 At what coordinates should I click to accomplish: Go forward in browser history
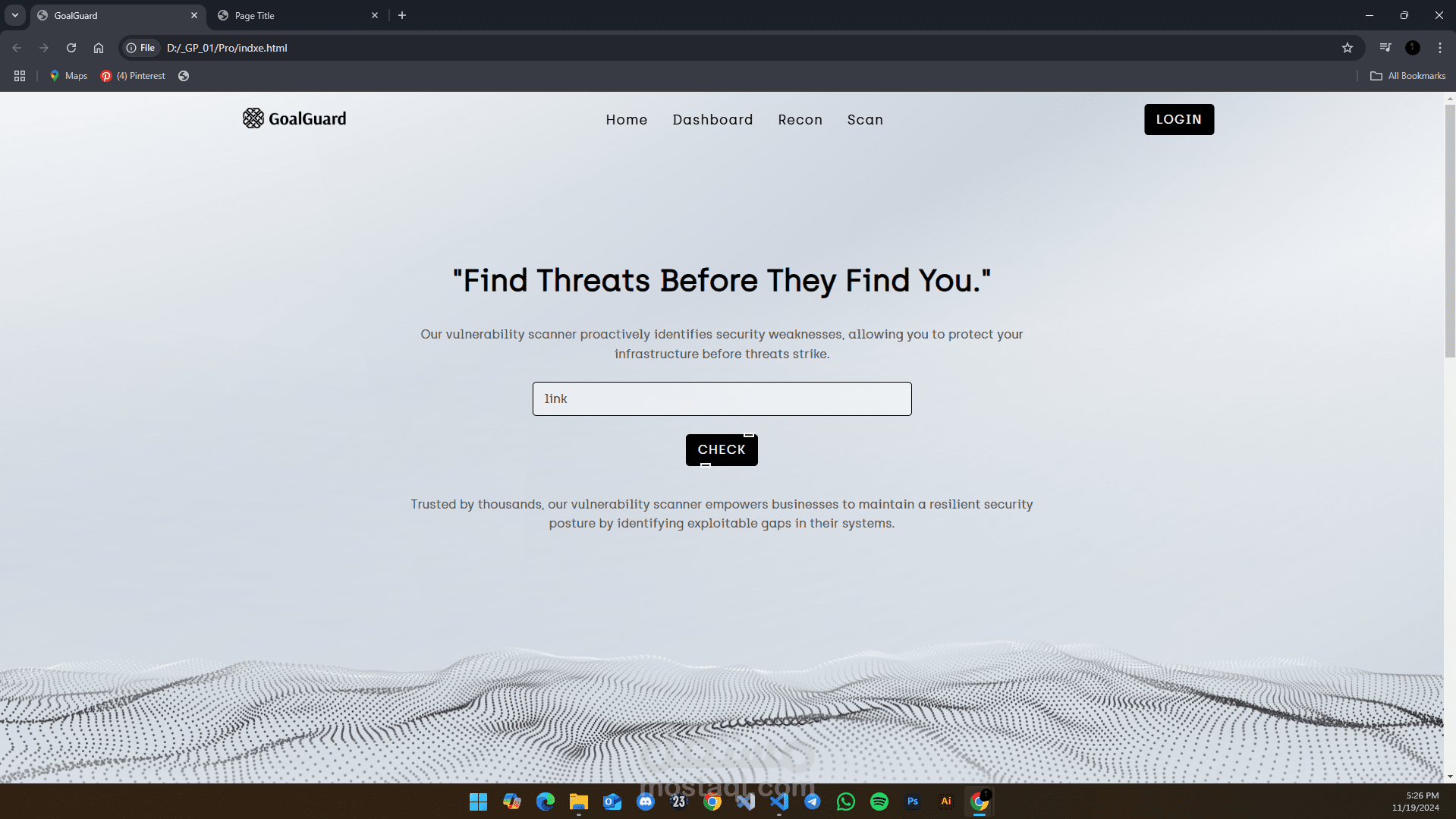click(x=44, y=48)
